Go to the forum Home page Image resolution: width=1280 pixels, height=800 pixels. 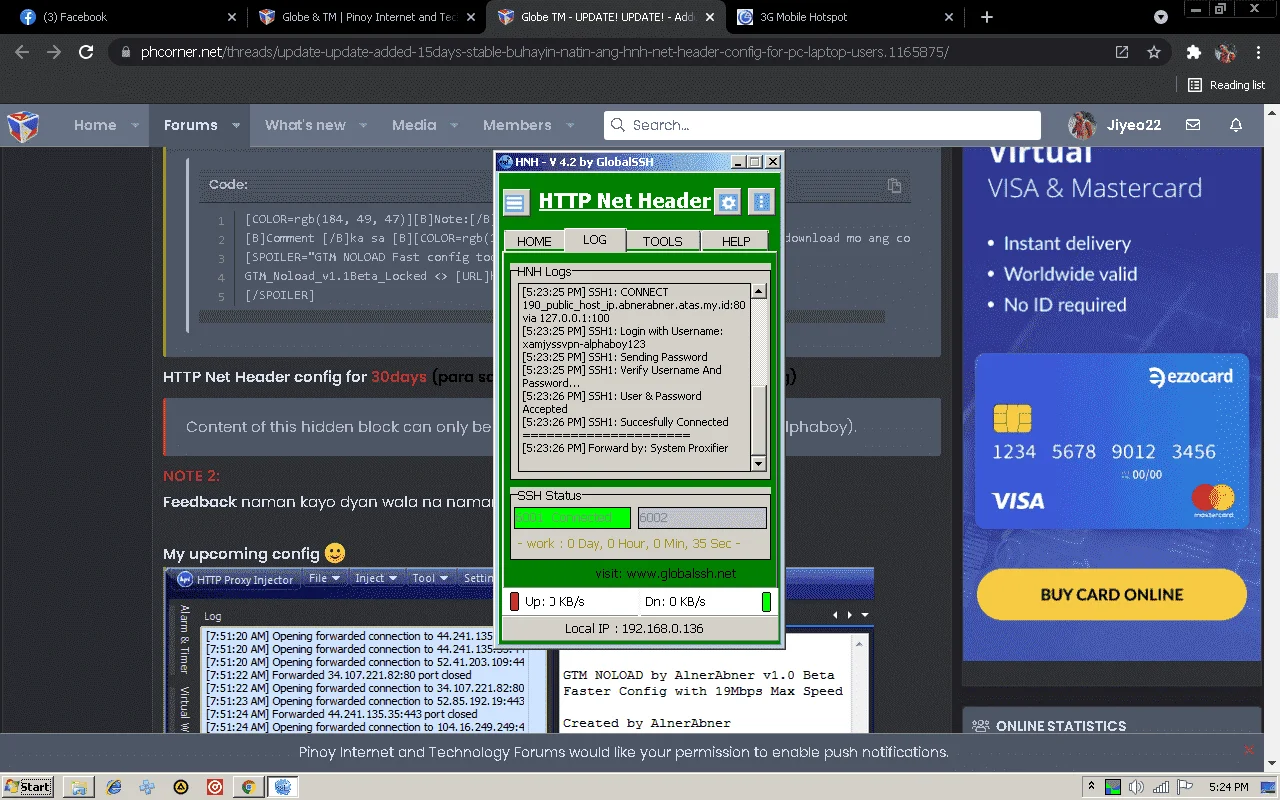pyautogui.click(x=95, y=125)
